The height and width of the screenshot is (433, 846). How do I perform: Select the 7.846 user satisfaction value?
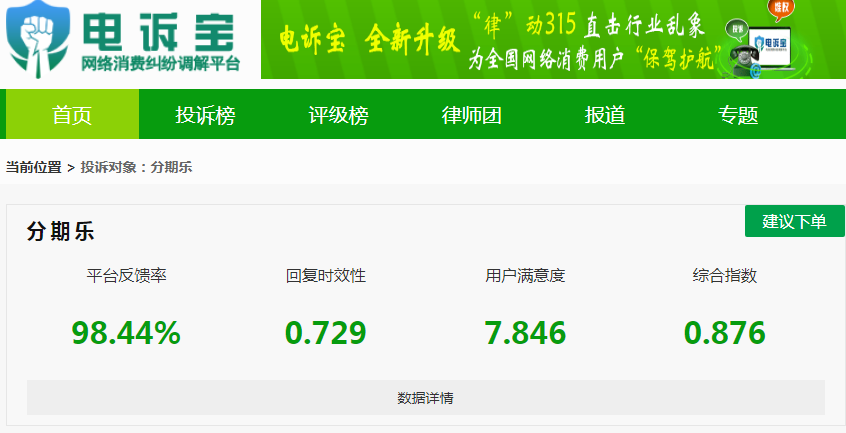525,333
